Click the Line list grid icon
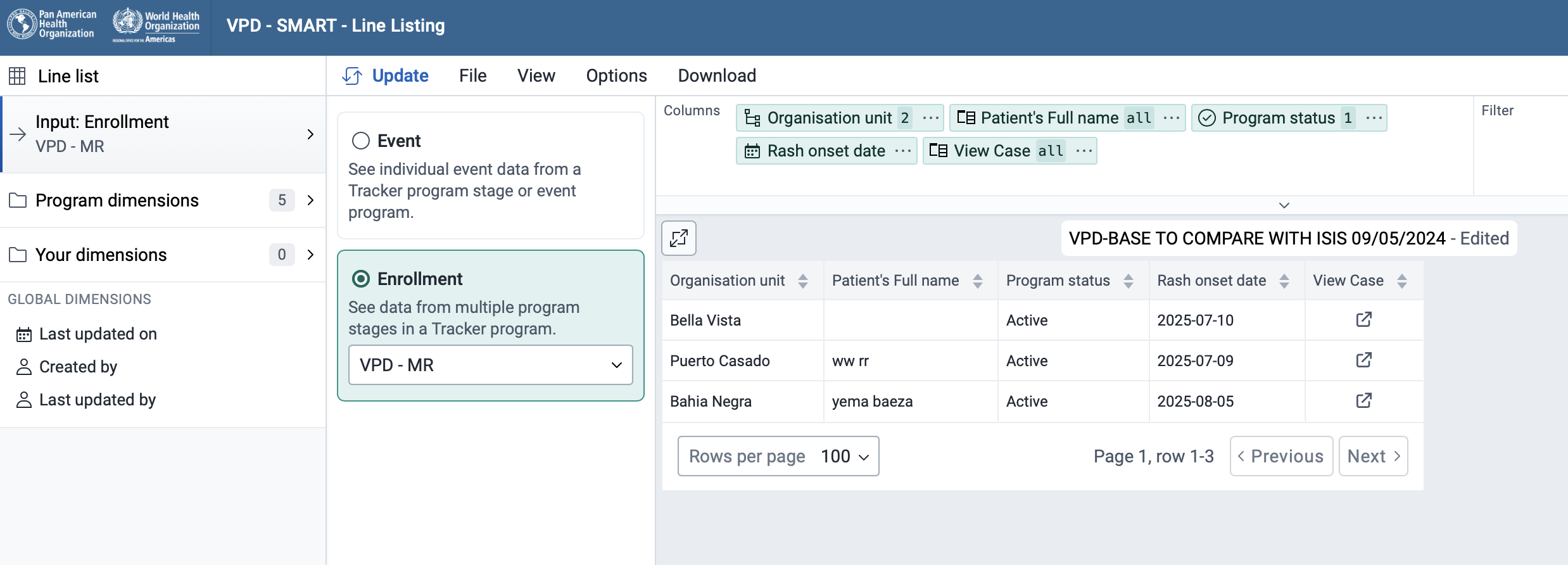The image size is (1568, 565). click(x=17, y=76)
